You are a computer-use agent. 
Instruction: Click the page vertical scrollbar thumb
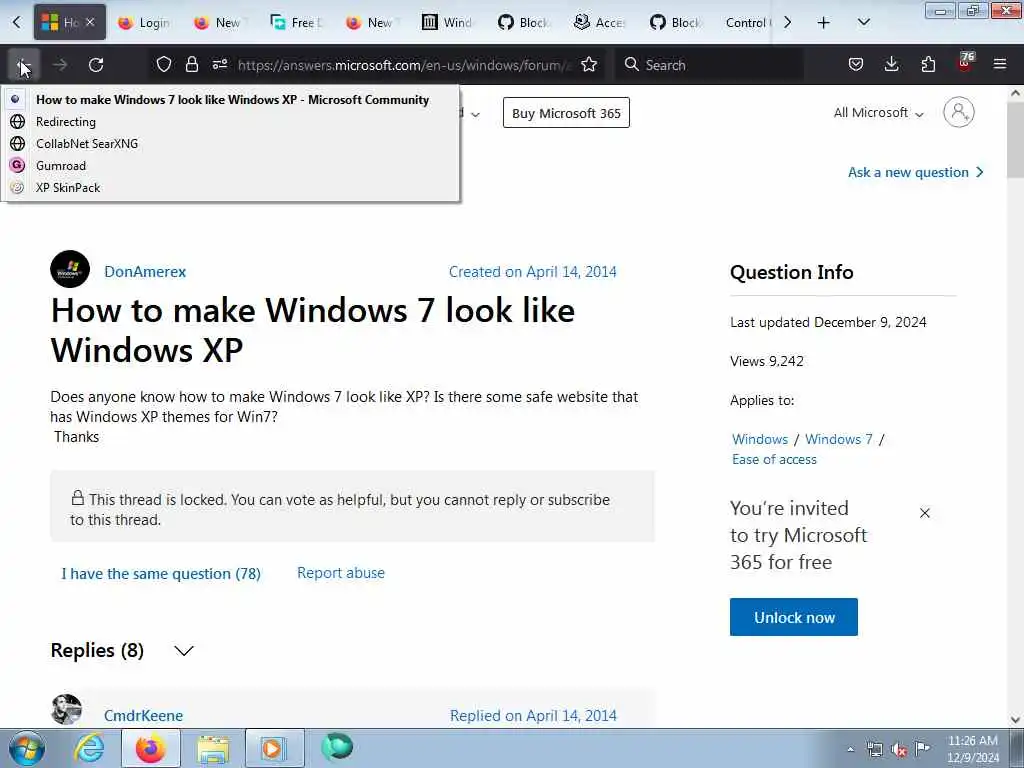[x=1015, y=140]
